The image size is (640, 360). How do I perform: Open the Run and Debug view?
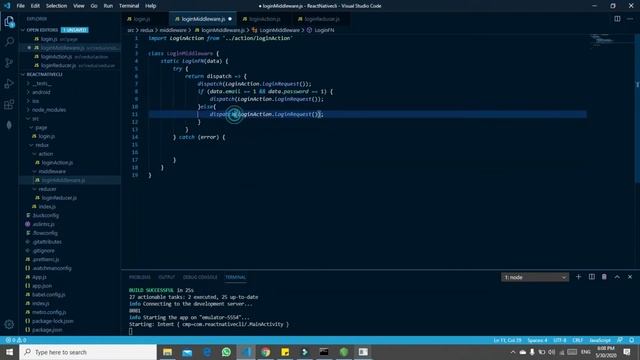point(9,84)
